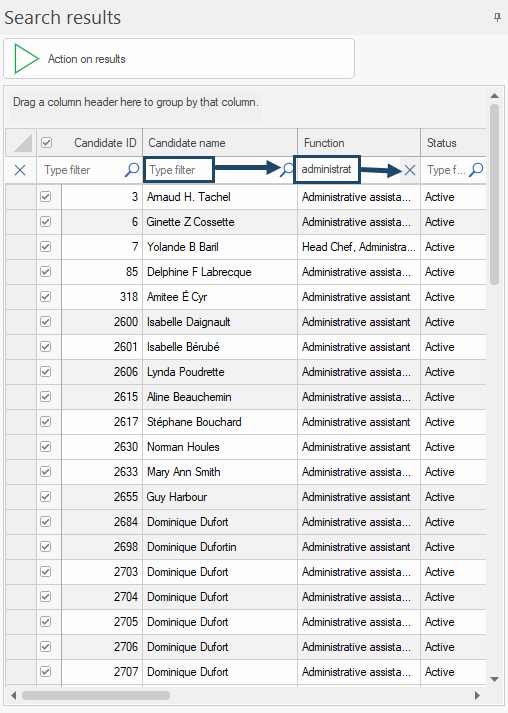
Task: Select the Delphine F Labrecque name cell
Action: pos(220,272)
